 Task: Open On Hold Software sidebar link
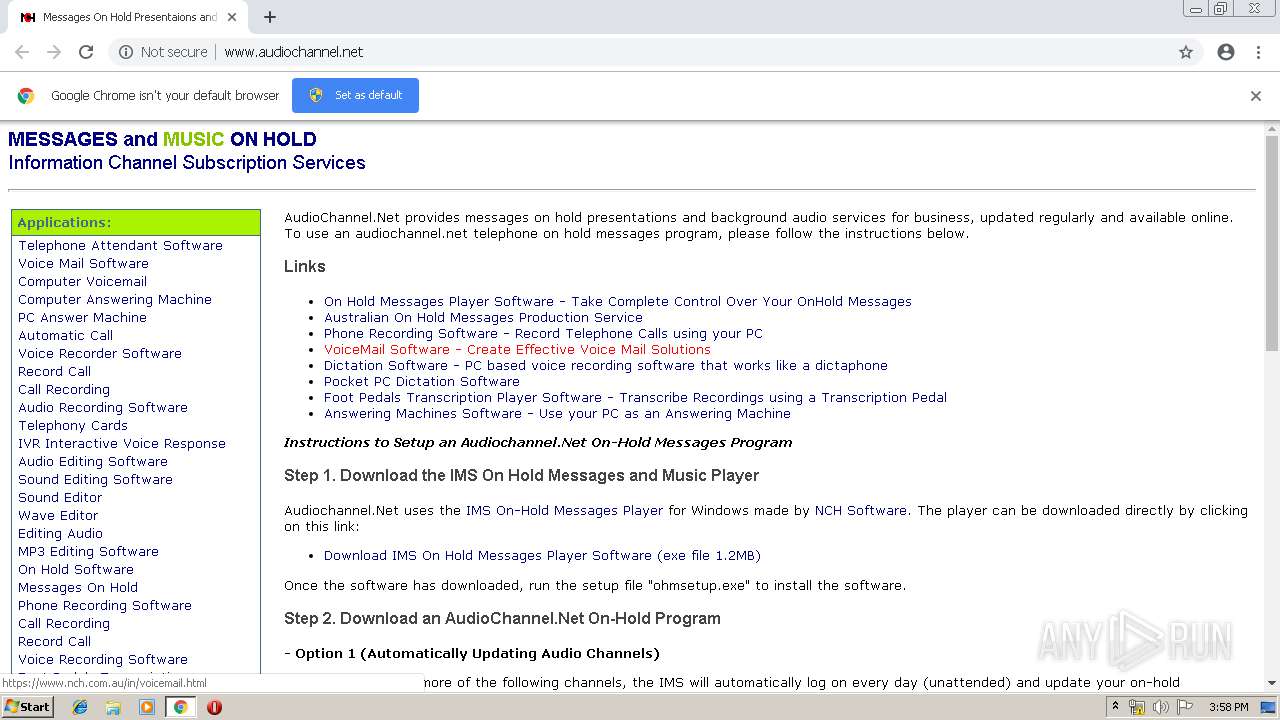[76, 569]
